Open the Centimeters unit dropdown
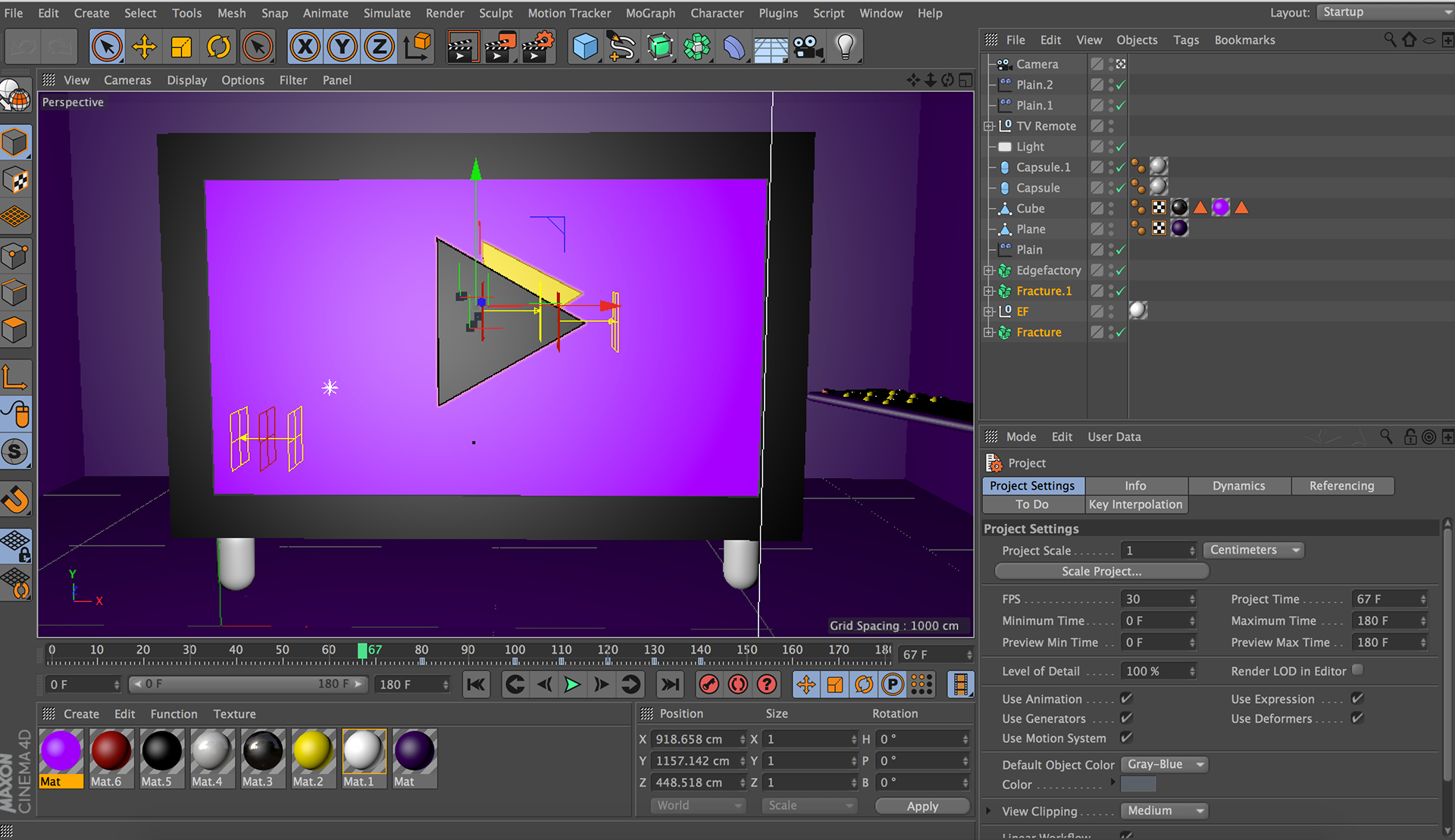Screen dimensions: 1455x840 1253,550
